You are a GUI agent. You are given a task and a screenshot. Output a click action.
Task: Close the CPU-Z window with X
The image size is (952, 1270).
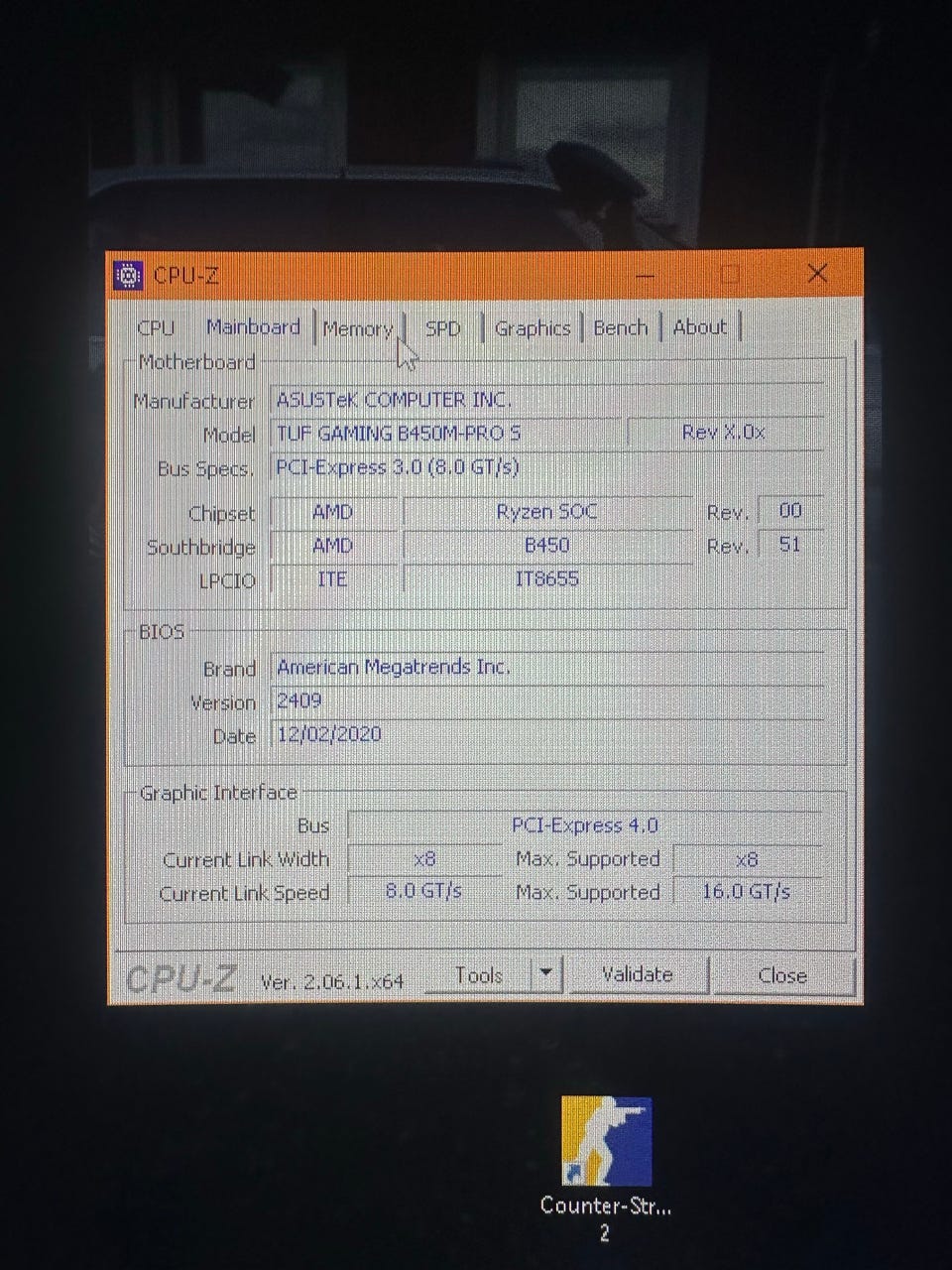click(x=817, y=273)
